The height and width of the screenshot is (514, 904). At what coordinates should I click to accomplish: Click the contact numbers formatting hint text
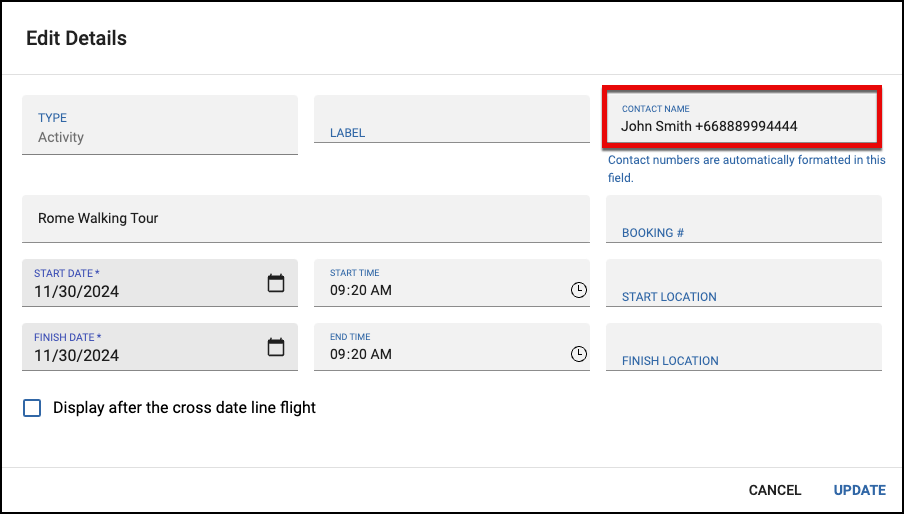pos(747,169)
